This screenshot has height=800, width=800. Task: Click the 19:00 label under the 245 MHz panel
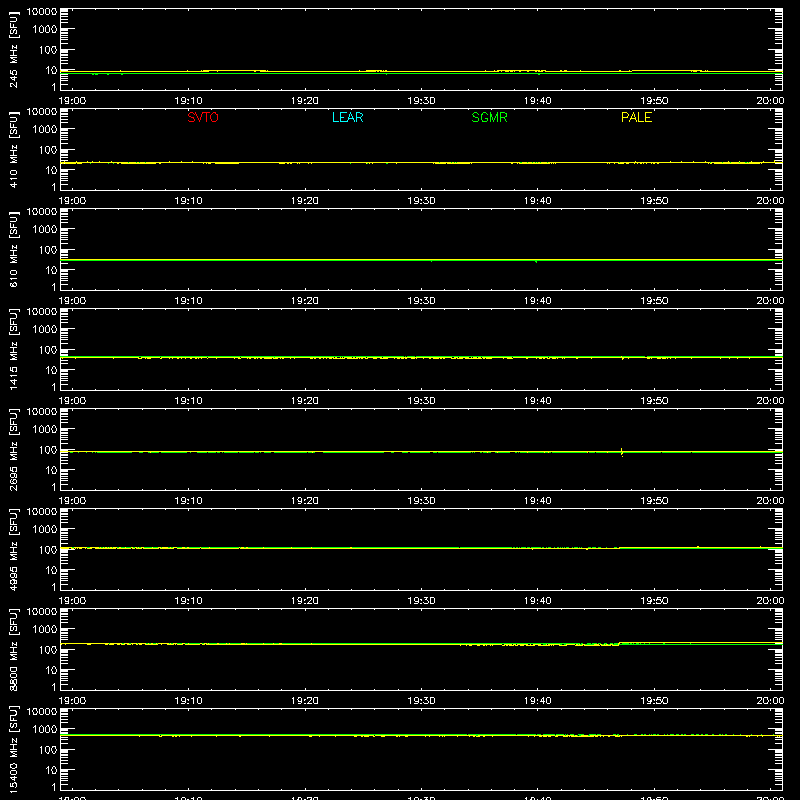pyautogui.click(x=72, y=101)
